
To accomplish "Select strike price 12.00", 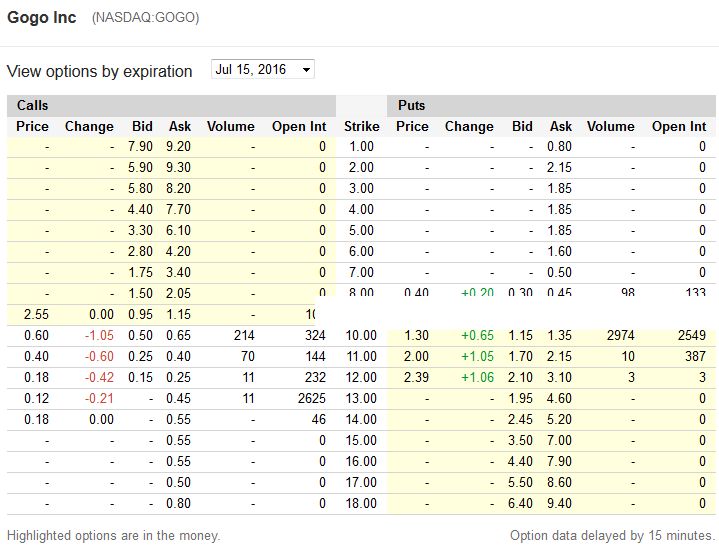I will (x=361, y=377).
